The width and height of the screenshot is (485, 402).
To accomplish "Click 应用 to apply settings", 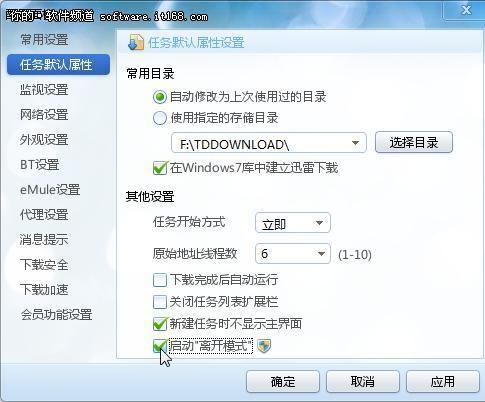I will pos(443,381).
